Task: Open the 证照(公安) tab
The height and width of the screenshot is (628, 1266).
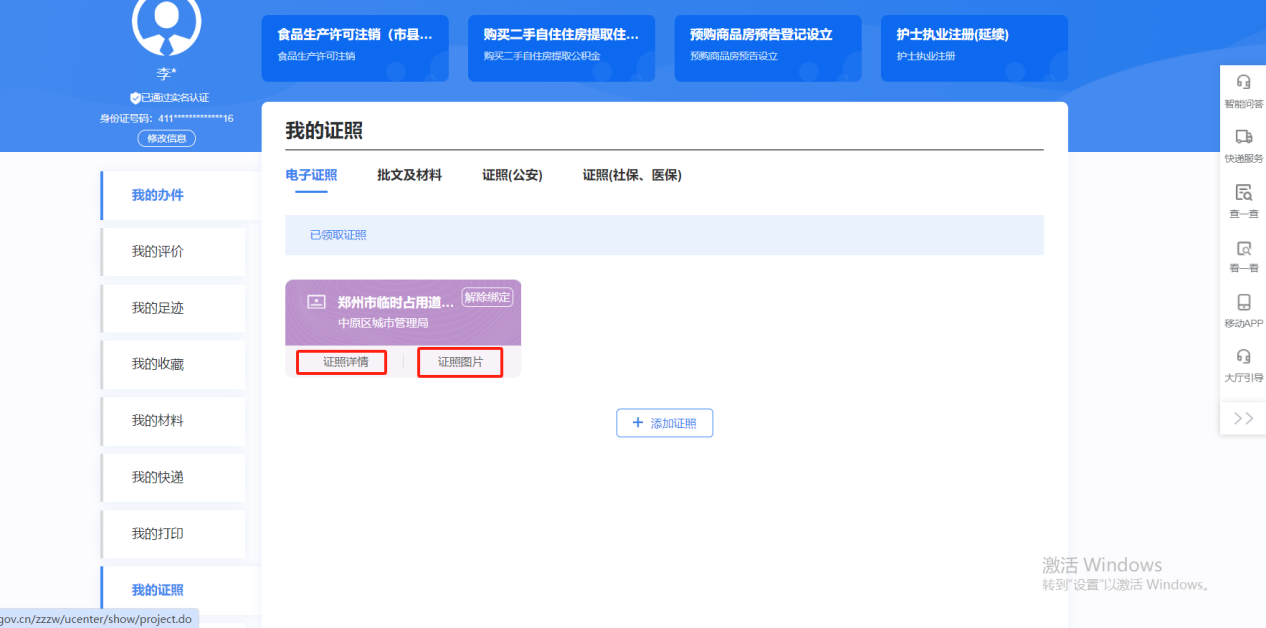Action: [x=511, y=174]
